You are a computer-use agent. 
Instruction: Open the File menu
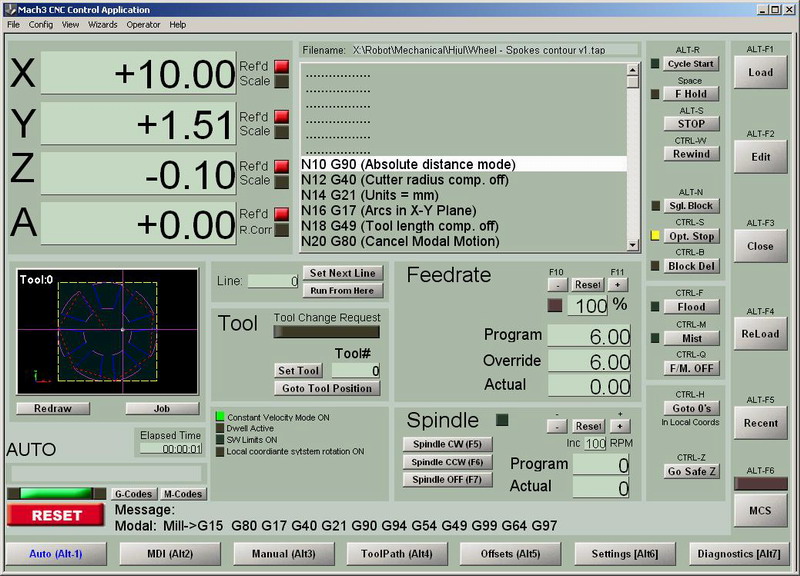pyautogui.click(x=13, y=24)
